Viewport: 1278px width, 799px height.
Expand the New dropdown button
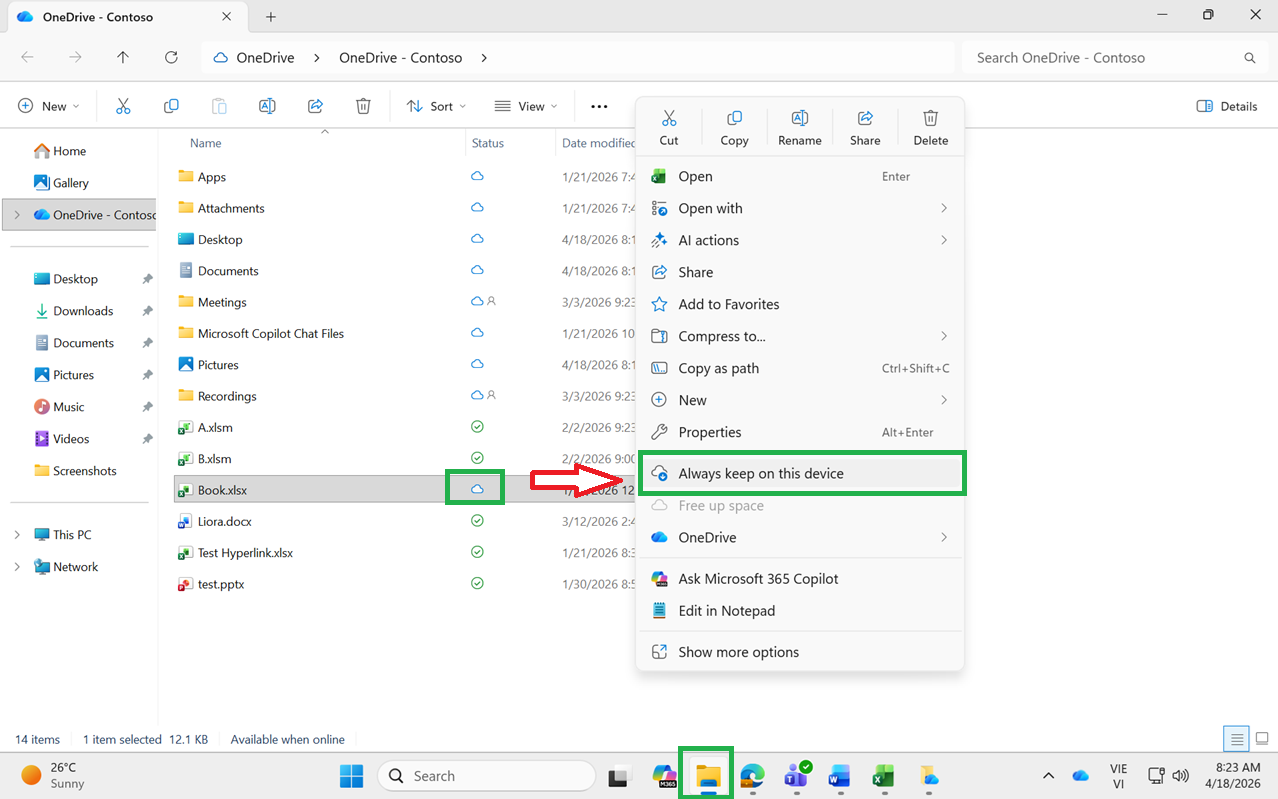pyautogui.click(x=48, y=106)
